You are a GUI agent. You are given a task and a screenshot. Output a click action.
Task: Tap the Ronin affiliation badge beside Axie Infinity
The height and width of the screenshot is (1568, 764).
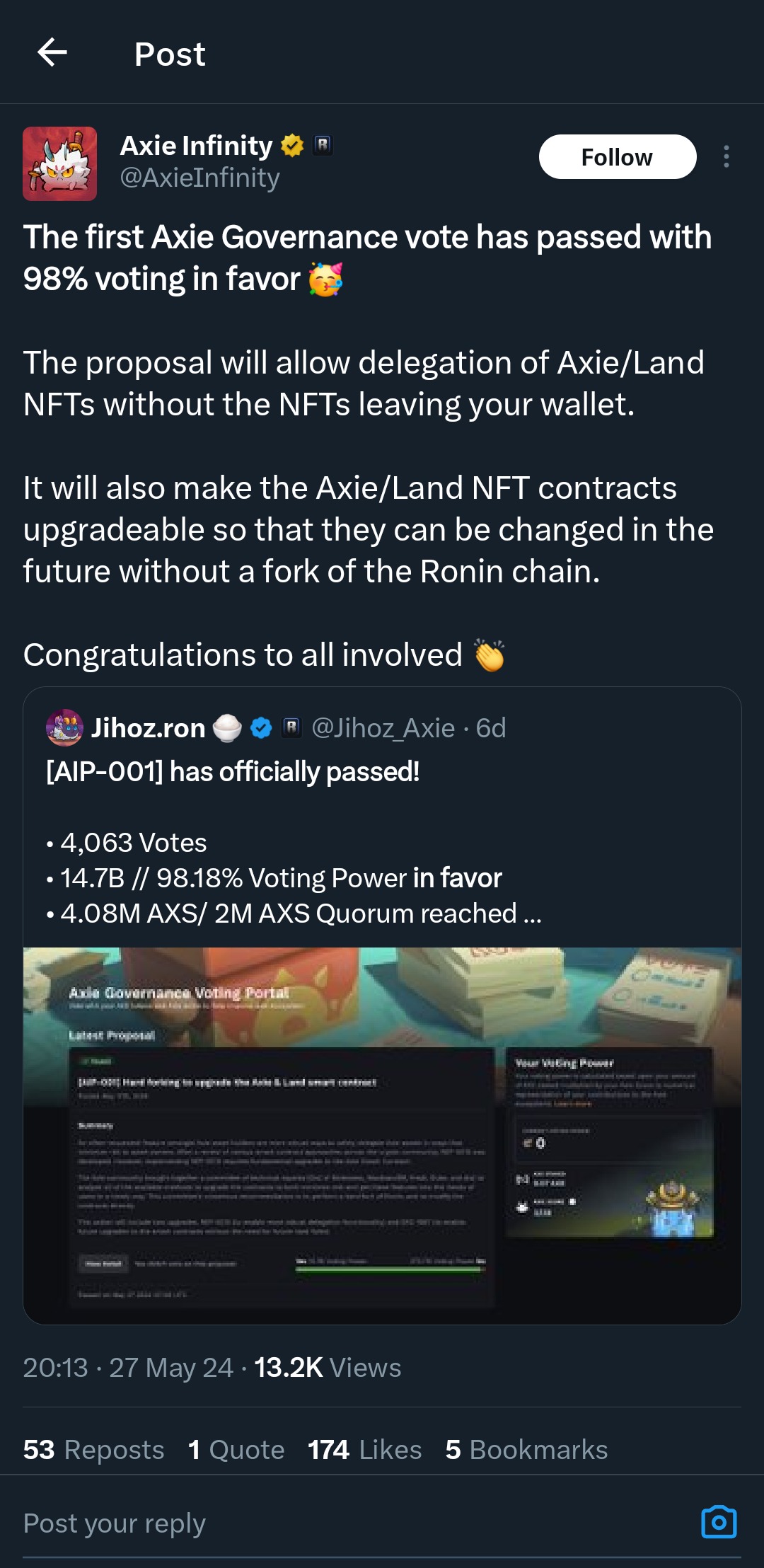pos(323,145)
